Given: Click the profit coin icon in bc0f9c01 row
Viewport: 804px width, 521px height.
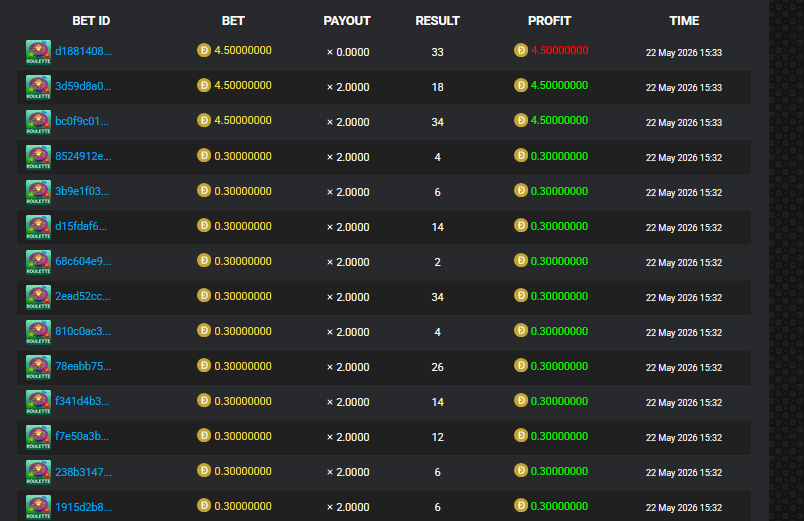Looking at the screenshot, I should click(521, 120).
